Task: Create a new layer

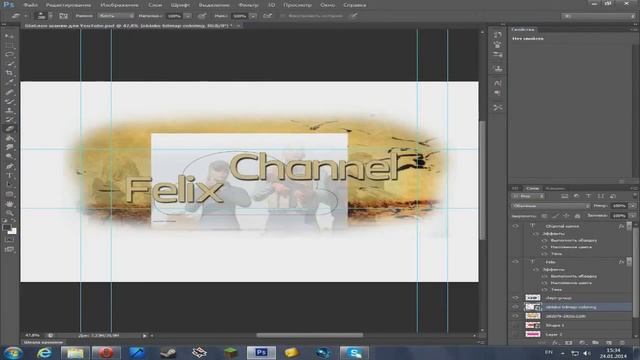Action: [609, 342]
